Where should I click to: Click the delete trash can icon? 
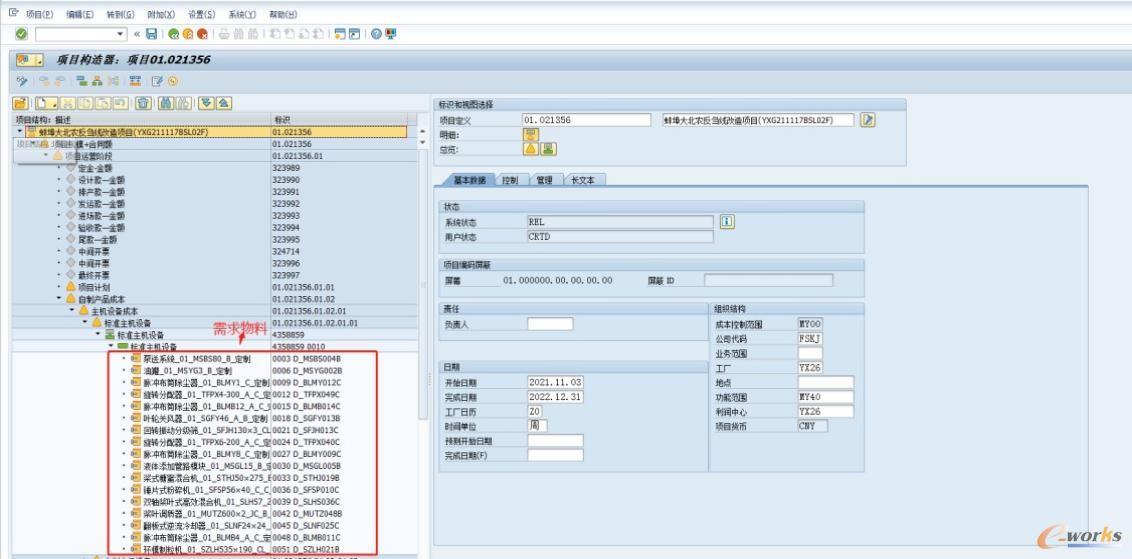tap(143, 103)
